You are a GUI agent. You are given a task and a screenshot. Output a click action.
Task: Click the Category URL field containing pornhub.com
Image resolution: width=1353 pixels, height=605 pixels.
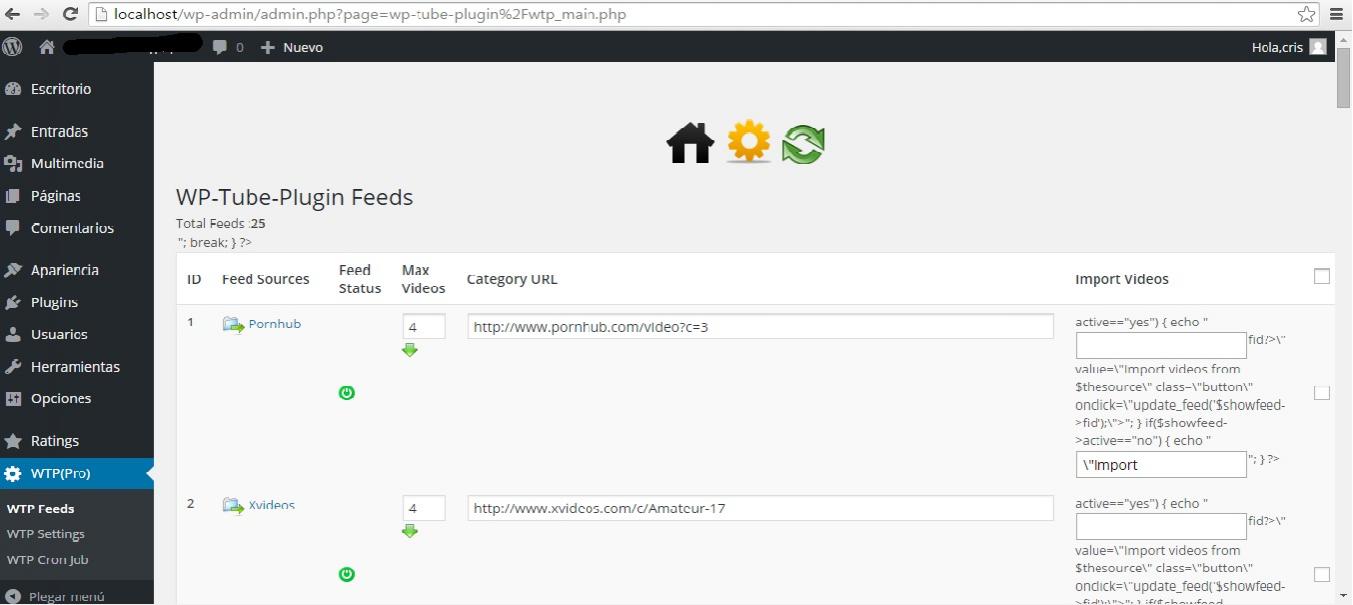(760, 327)
